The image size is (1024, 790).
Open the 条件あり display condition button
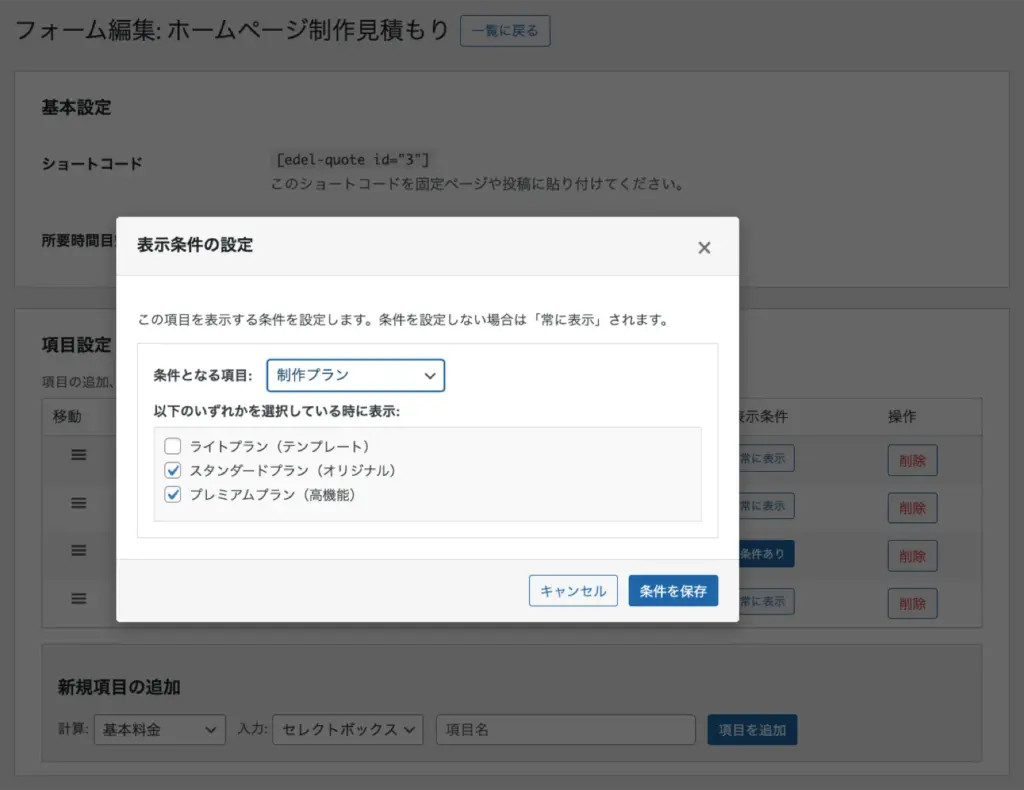tap(766, 554)
